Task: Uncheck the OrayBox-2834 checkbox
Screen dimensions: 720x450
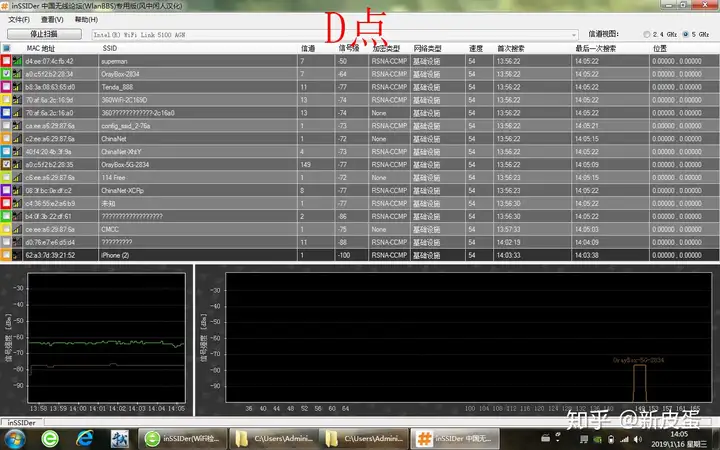Action: pyautogui.click(x=6, y=73)
